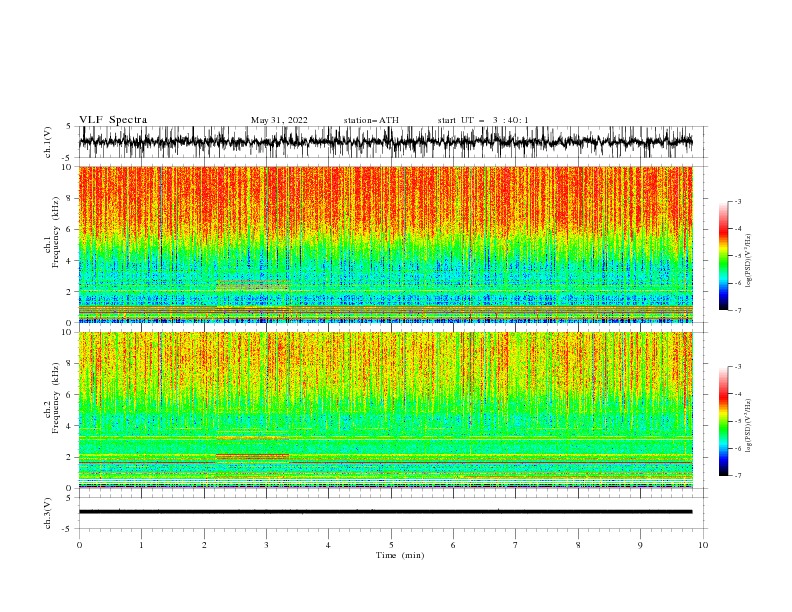Click the ch.1 'Frequency (kHz)' axis label

click(56, 233)
